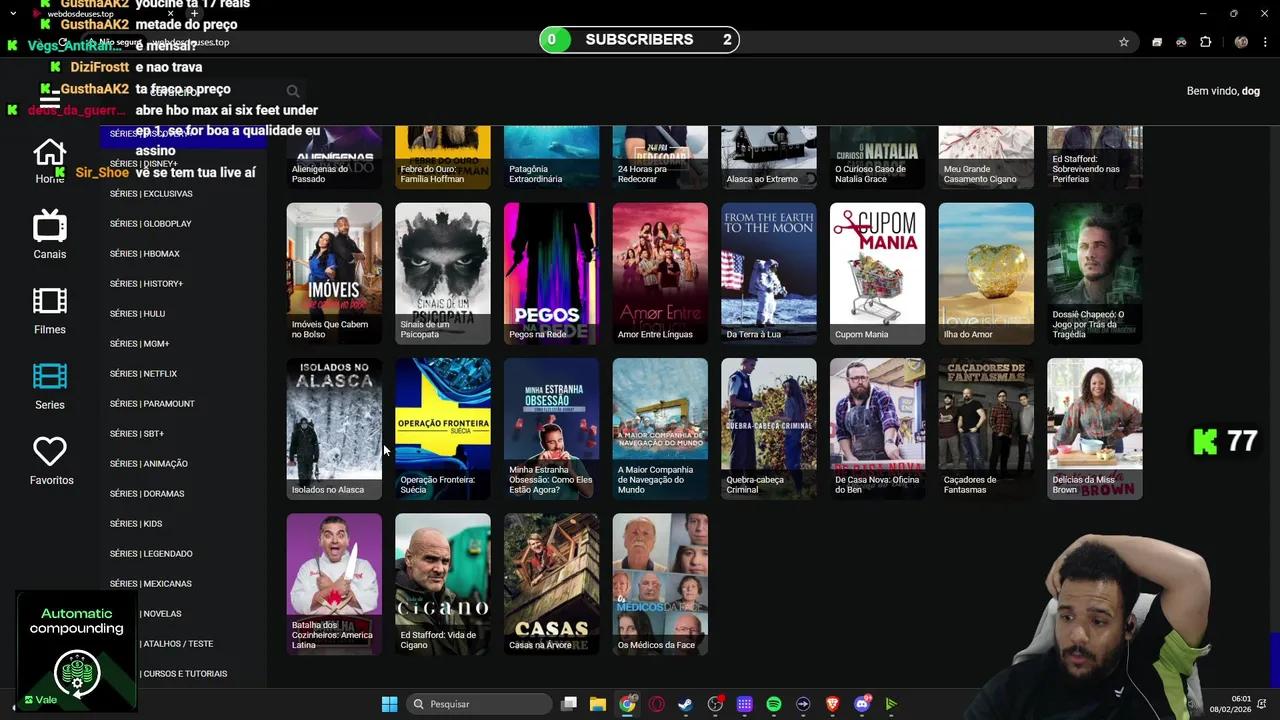Open the Cupom Mania poster
This screenshot has width=1280, height=720.
(877, 274)
